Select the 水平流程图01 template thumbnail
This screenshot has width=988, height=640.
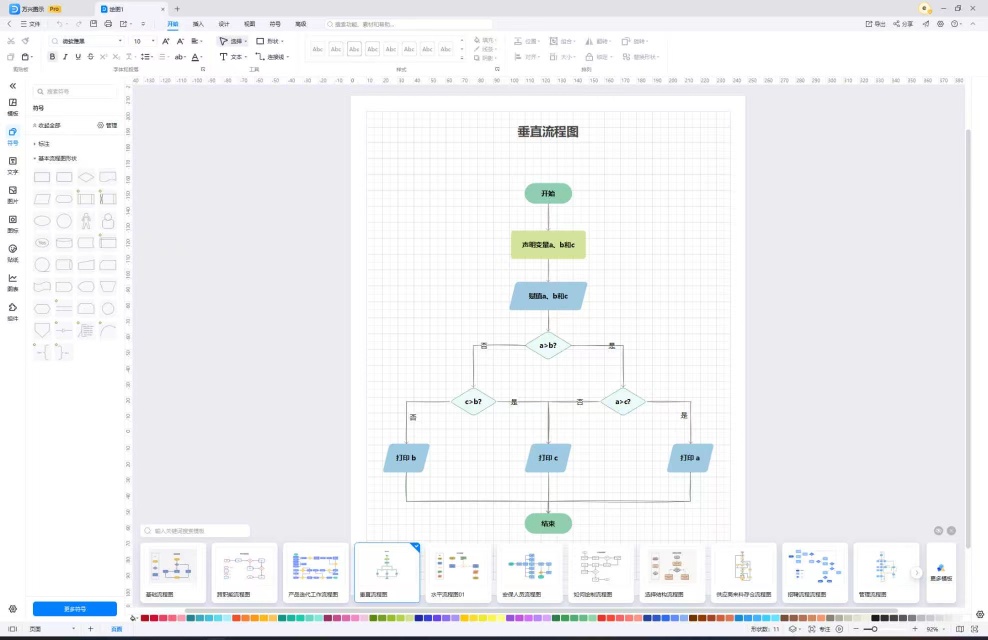pos(458,573)
